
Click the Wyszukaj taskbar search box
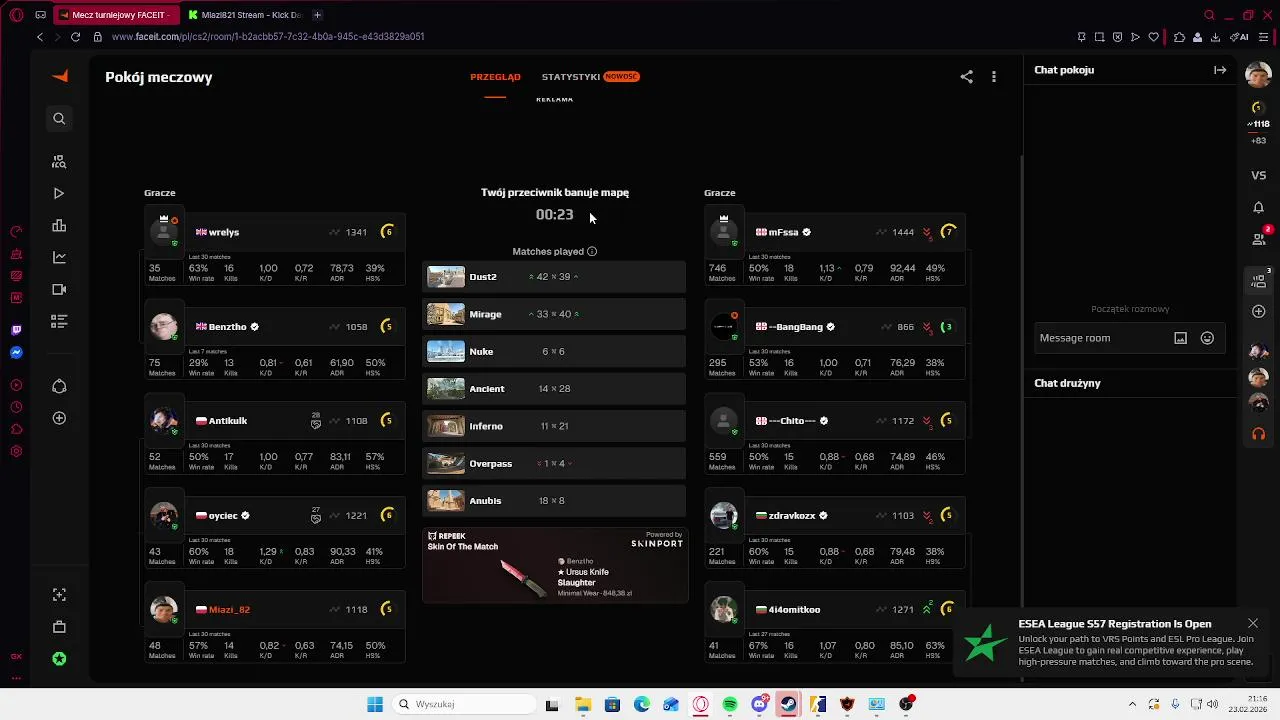pos(462,705)
